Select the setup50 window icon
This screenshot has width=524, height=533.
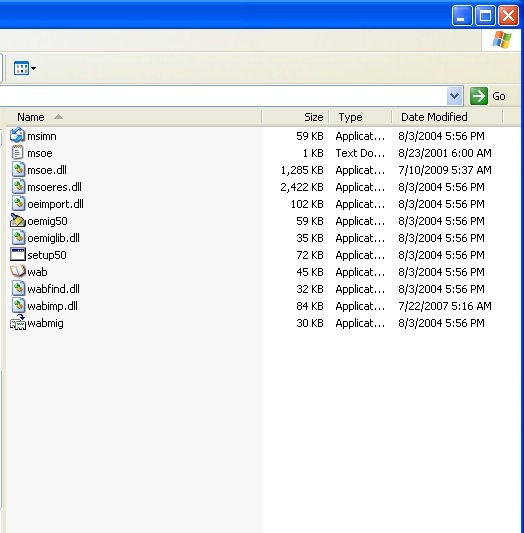click(18, 254)
